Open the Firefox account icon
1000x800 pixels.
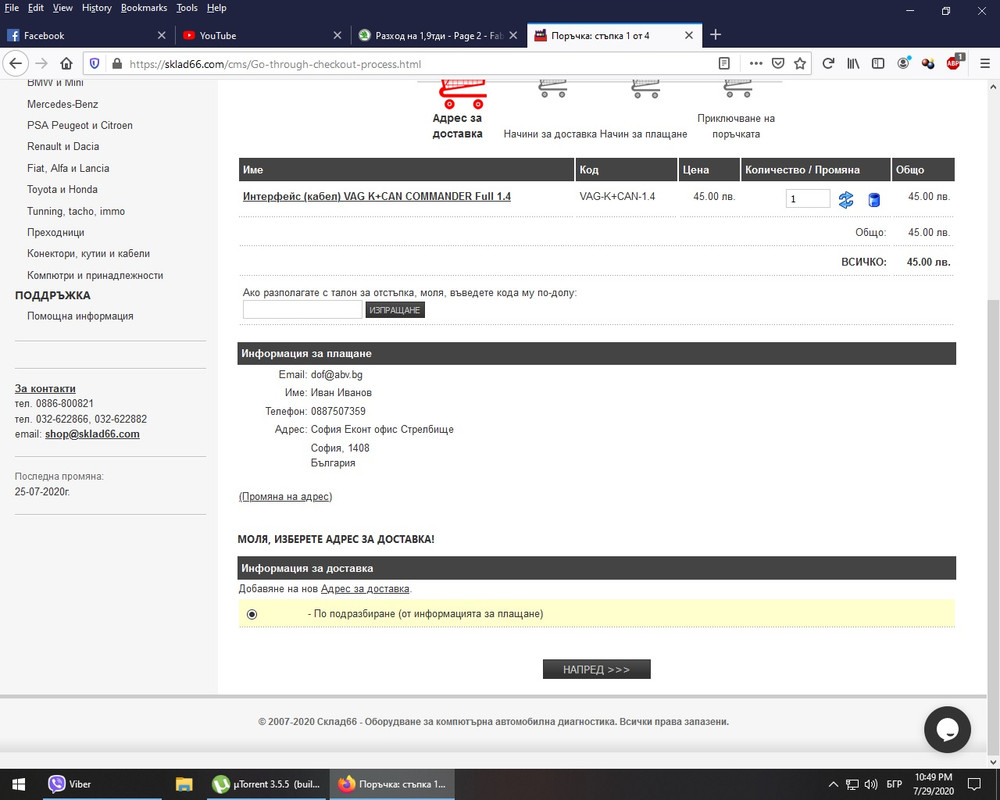tap(904, 63)
